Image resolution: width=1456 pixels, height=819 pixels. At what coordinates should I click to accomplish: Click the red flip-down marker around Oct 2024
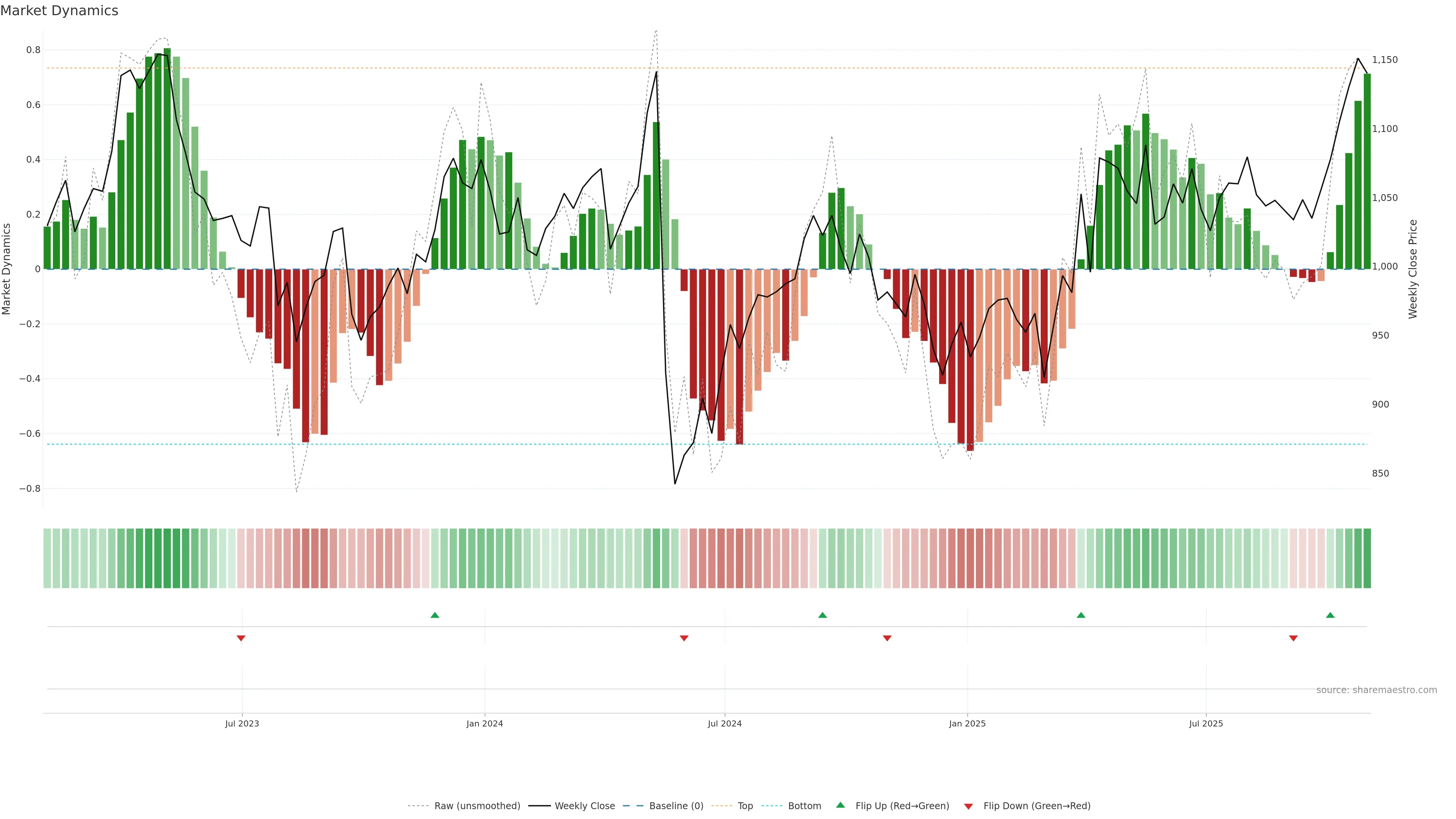(x=887, y=638)
